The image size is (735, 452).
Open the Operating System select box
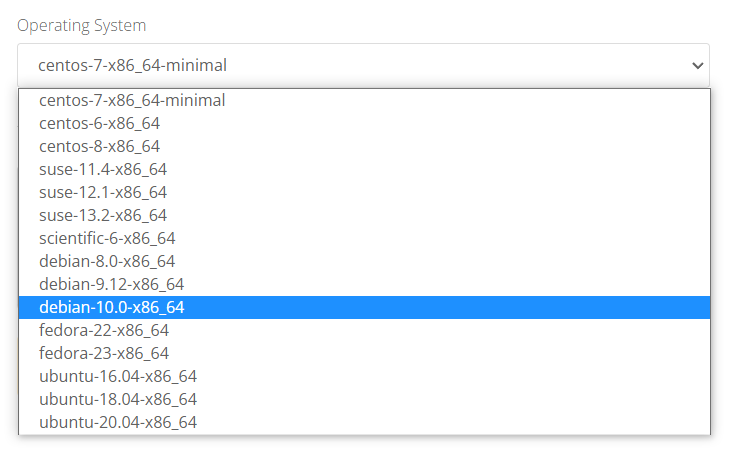click(362, 65)
